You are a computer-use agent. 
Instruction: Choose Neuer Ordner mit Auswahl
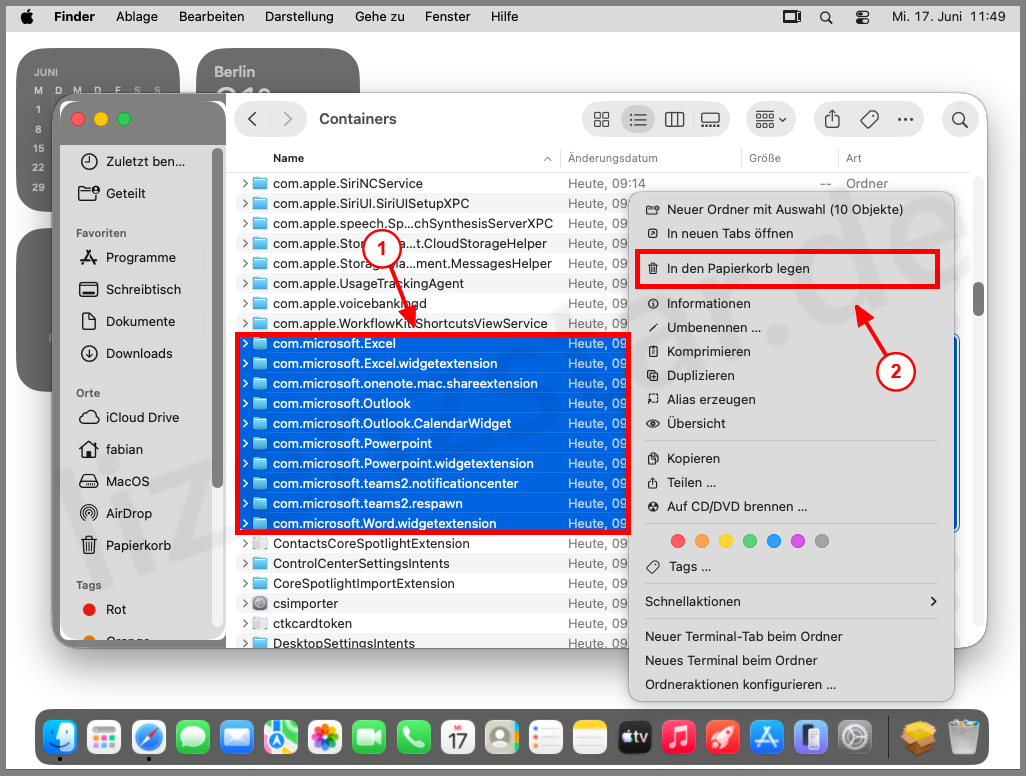click(791, 210)
